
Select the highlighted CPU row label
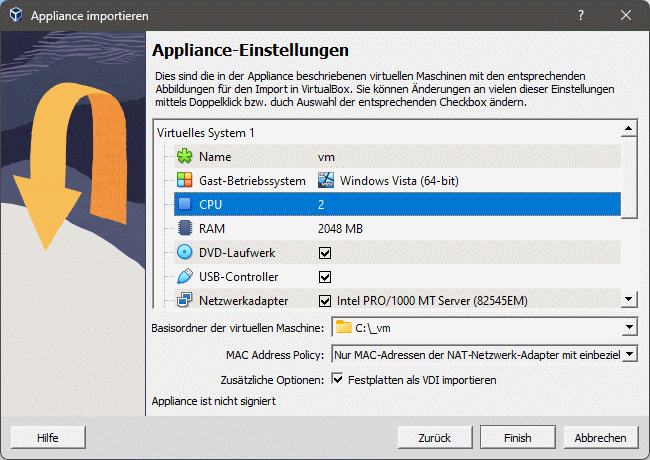tap(210, 205)
